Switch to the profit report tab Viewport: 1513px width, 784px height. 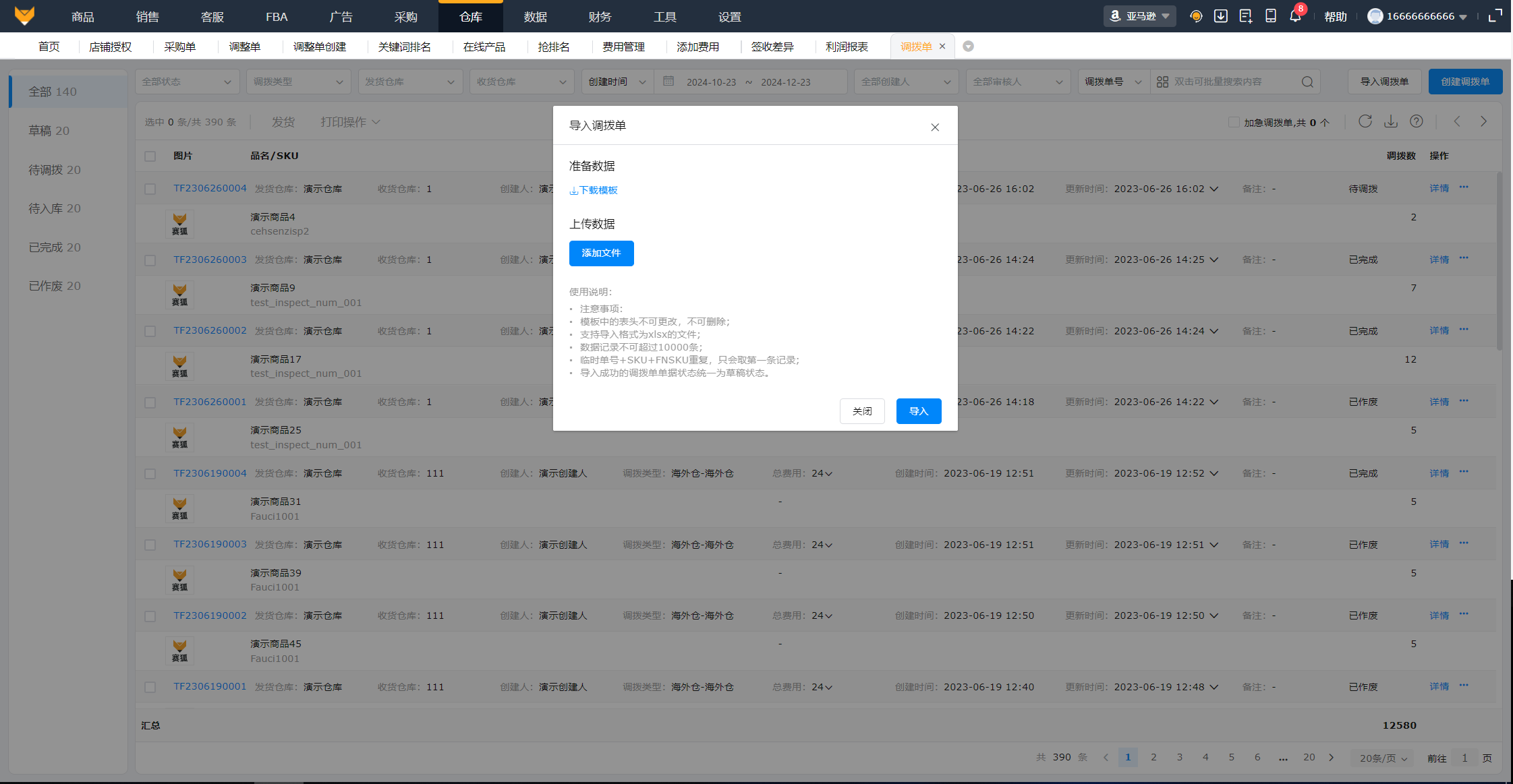point(847,47)
